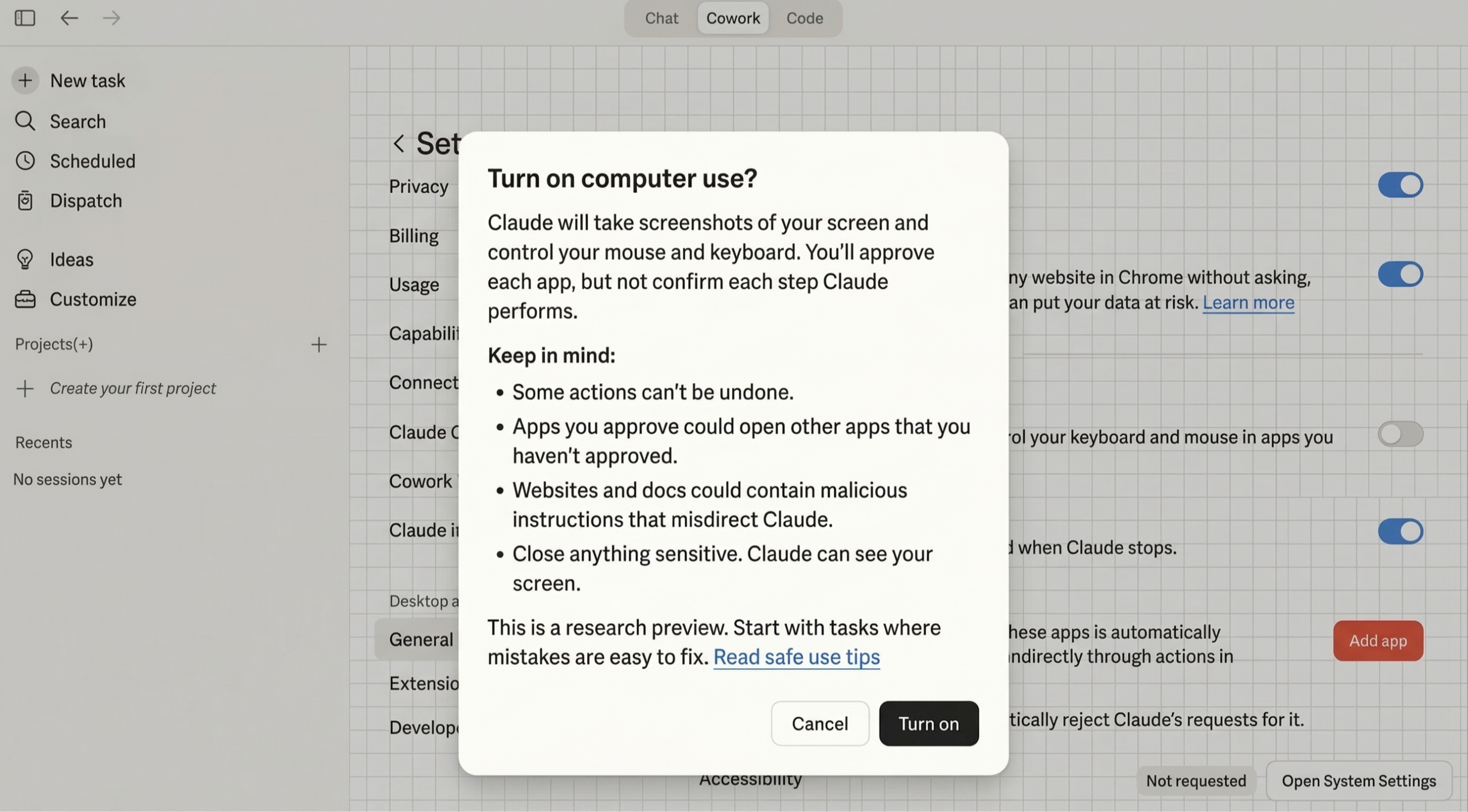The image size is (1468, 812).
Task: Switch to the Chat tab
Action: pos(661,18)
